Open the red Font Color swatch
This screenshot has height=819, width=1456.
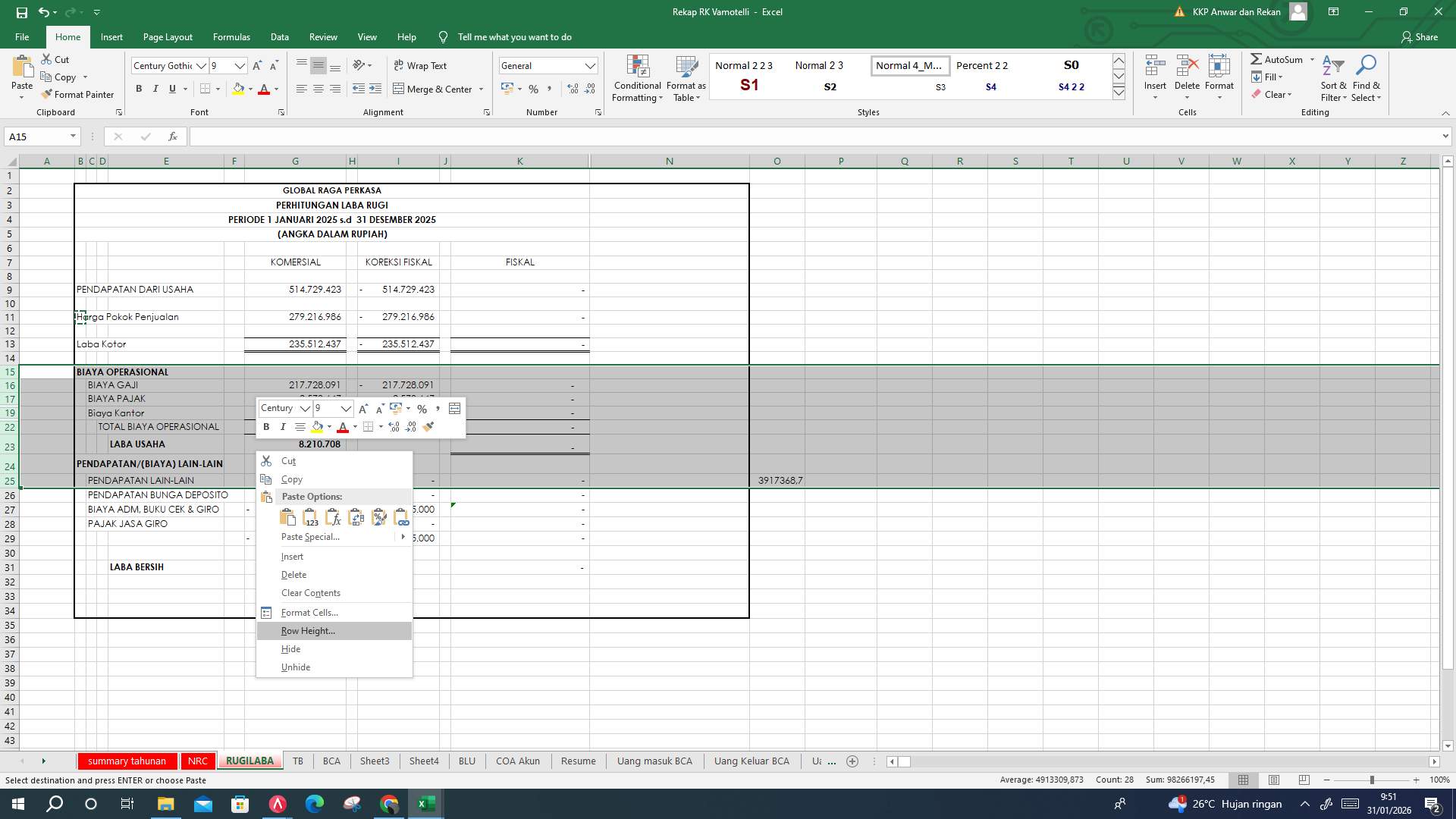tap(265, 89)
